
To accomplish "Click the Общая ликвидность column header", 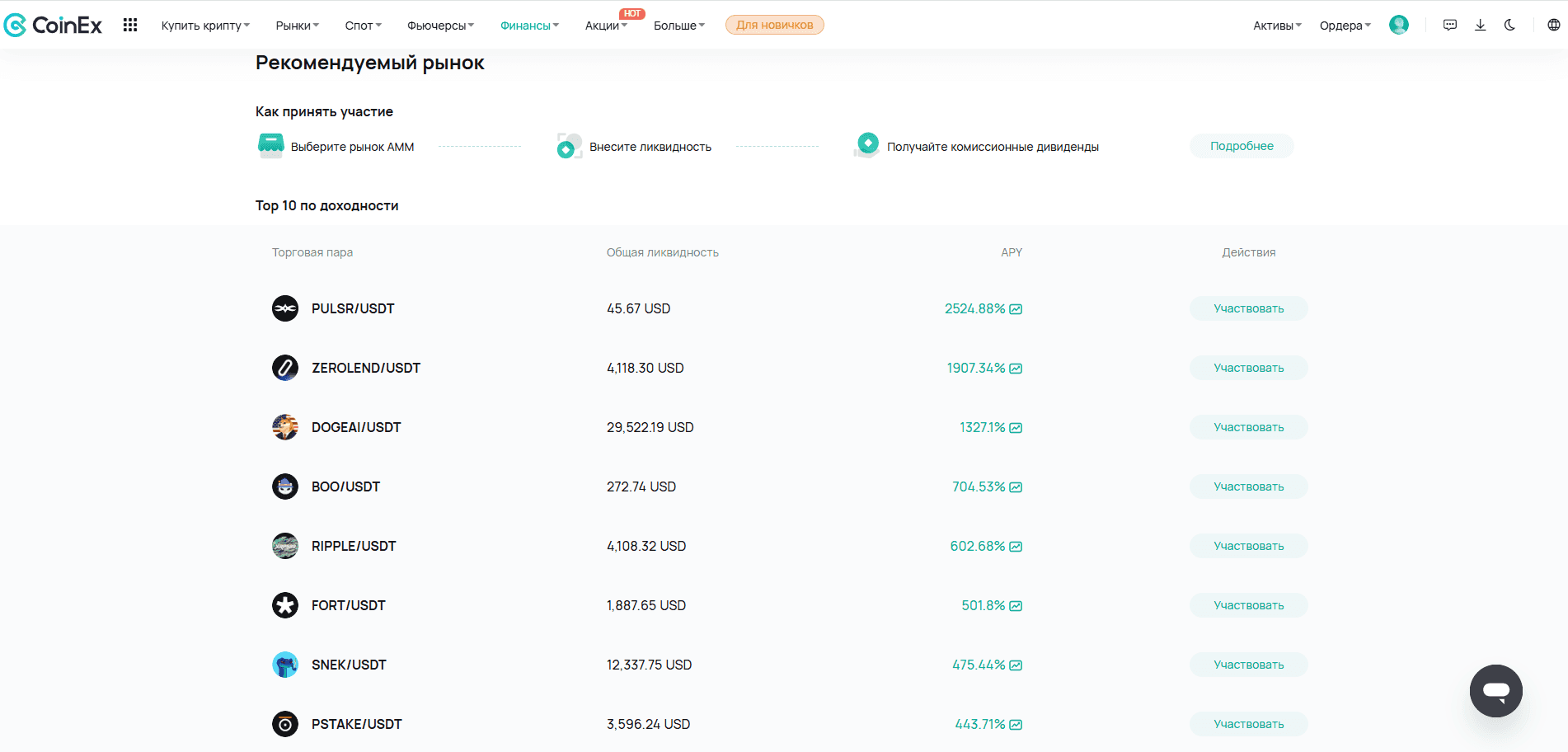I will tap(663, 252).
